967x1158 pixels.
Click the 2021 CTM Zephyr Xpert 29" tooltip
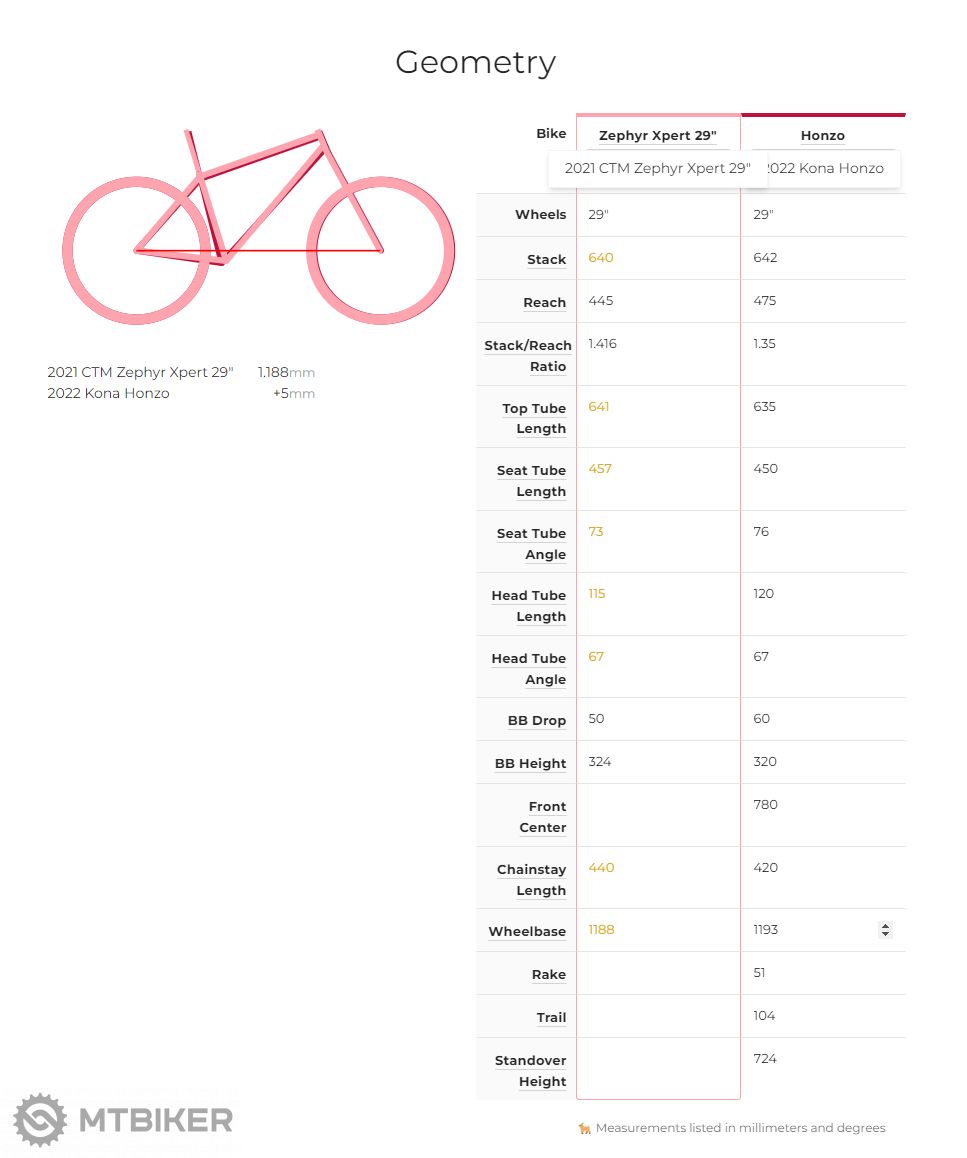point(657,168)
